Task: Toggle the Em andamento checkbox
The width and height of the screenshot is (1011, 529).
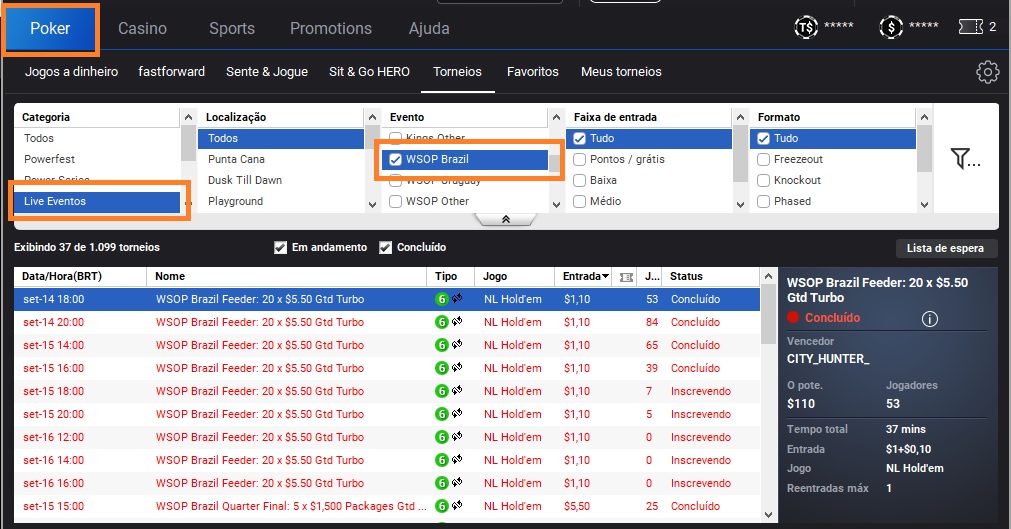Action: [280, 248]
